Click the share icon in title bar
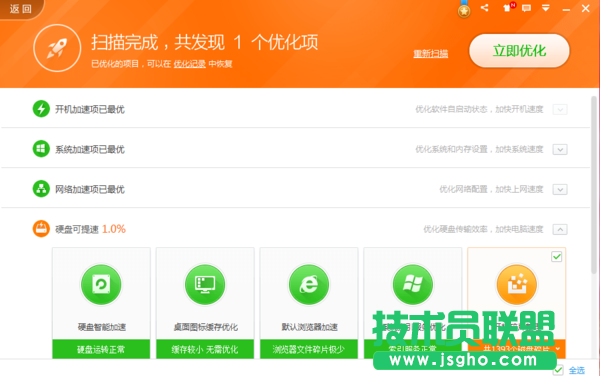 point(484,8)
